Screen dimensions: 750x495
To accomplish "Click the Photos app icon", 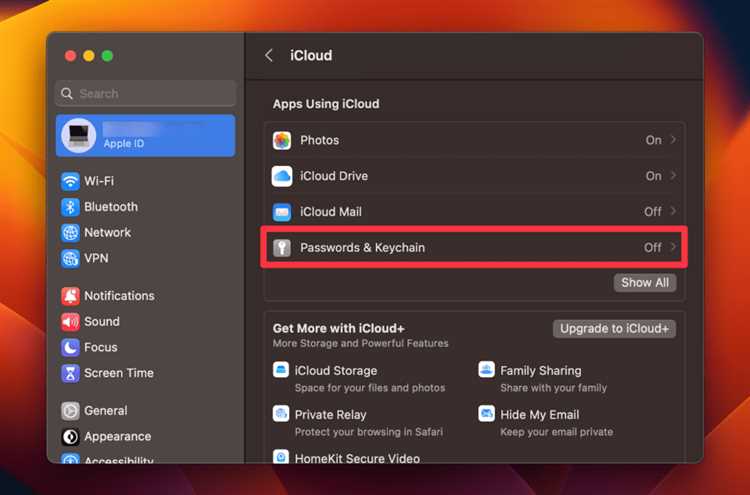I will pyautogui.click(x=282, y=141).
